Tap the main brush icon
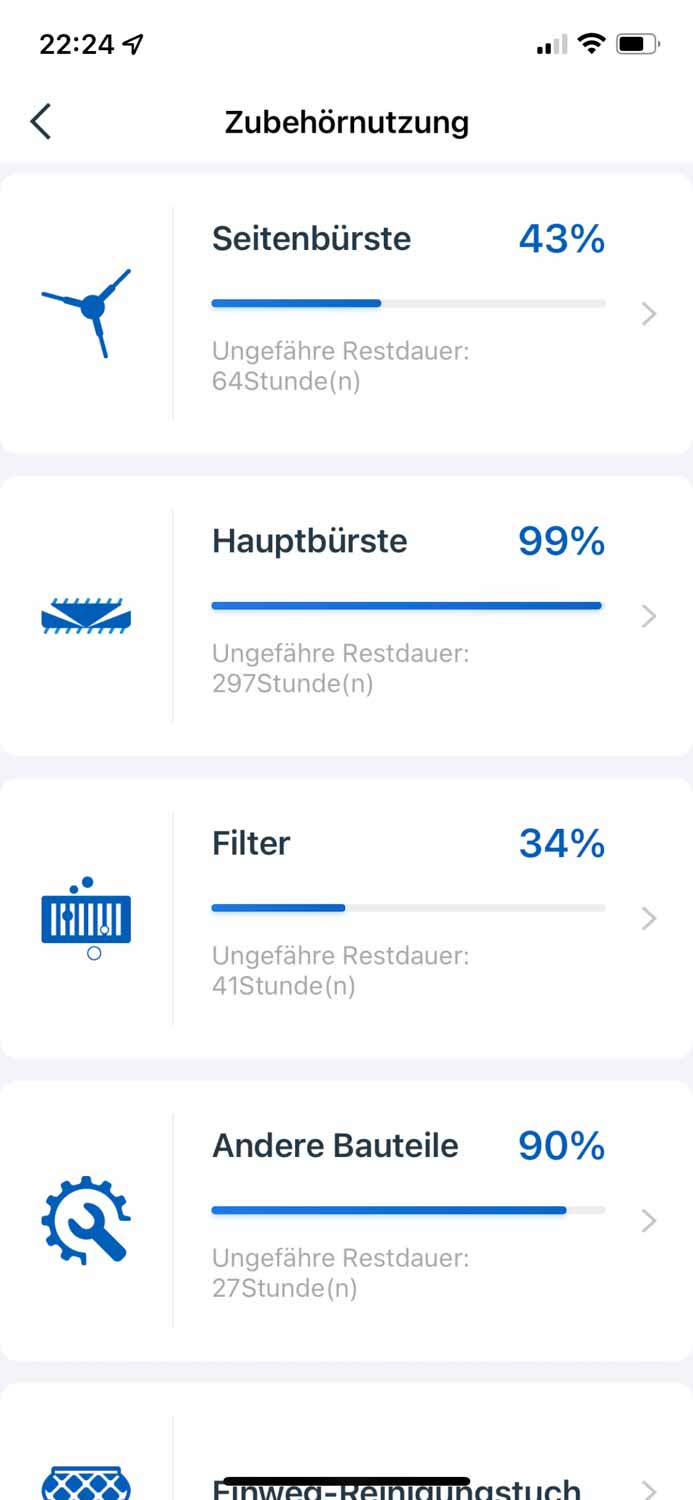Image resolution: width=693 pixels, height=1500 pixels. [86, 615]
